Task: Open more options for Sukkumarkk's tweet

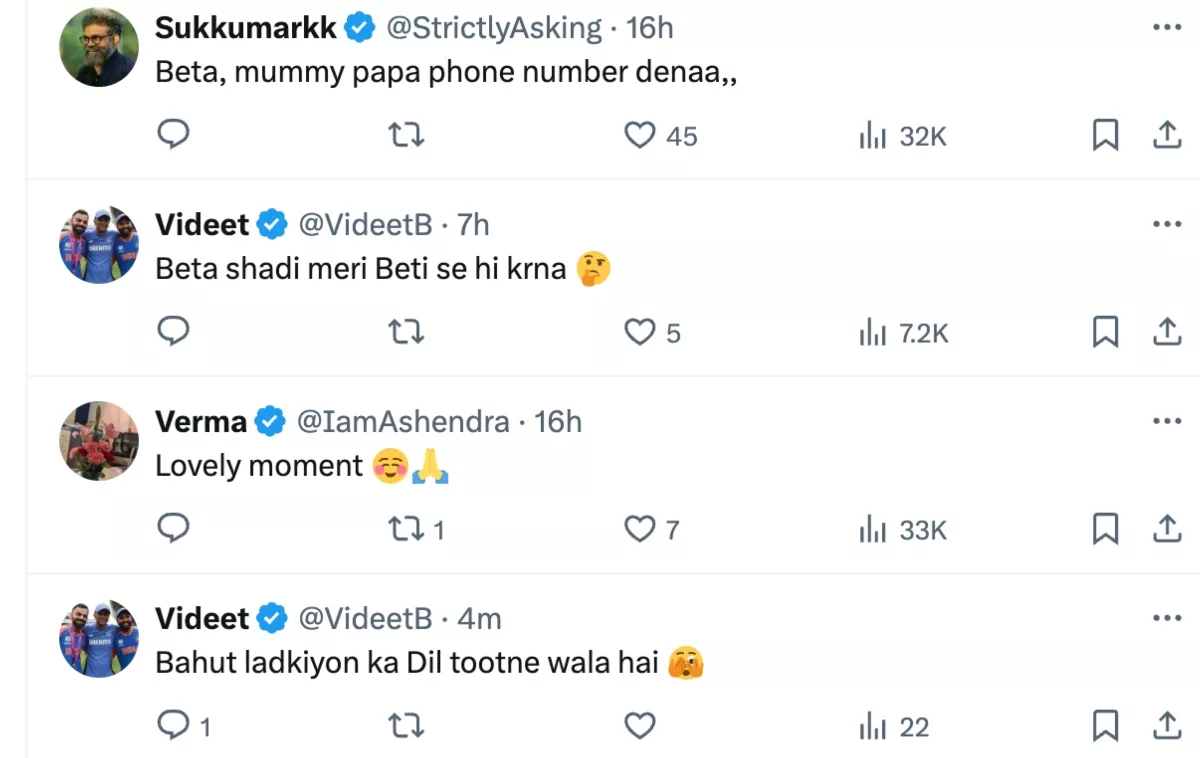Action: pyautogui.click(x=1167, y=29)
